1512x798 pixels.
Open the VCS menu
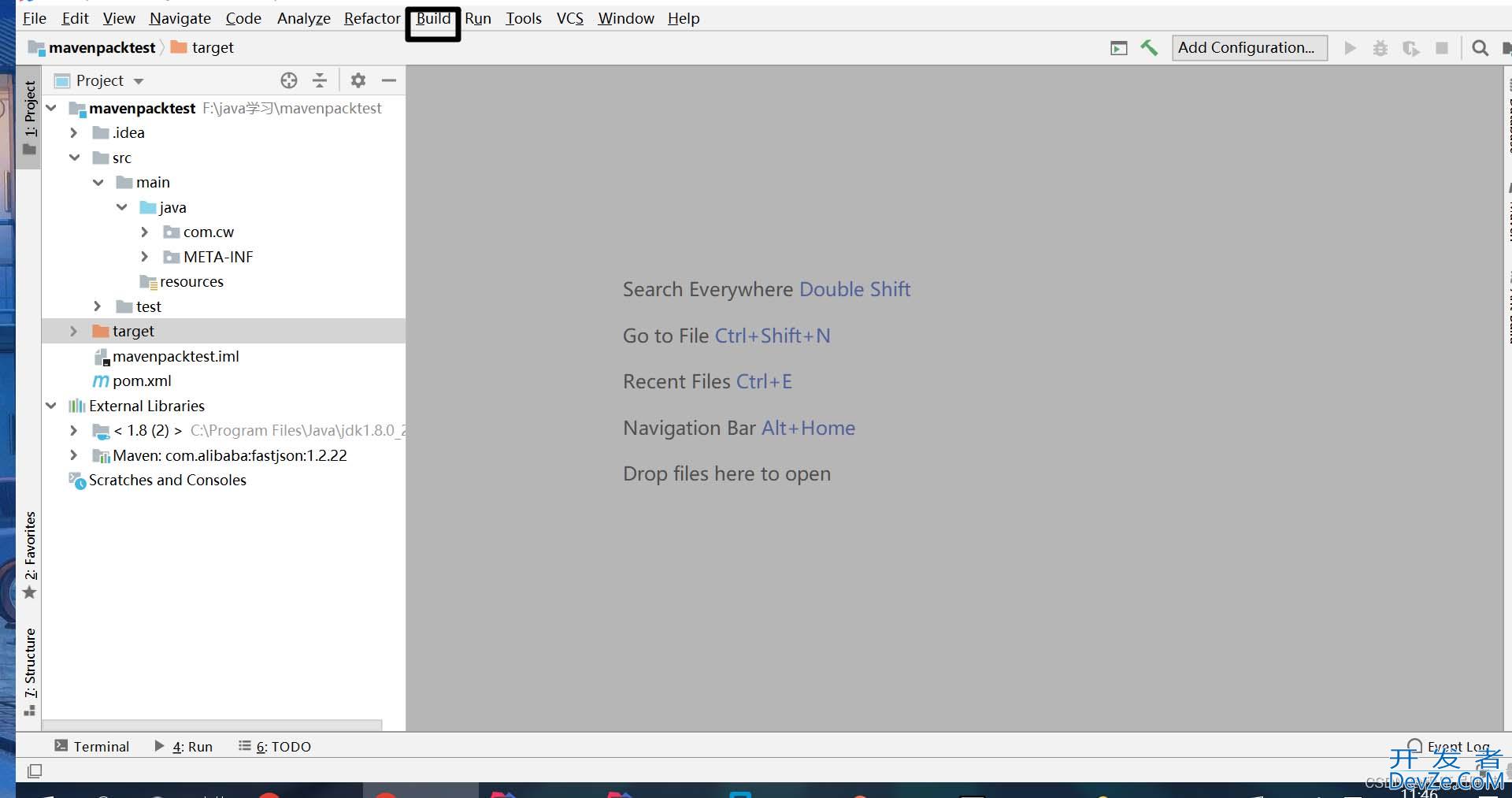(570, 18)
